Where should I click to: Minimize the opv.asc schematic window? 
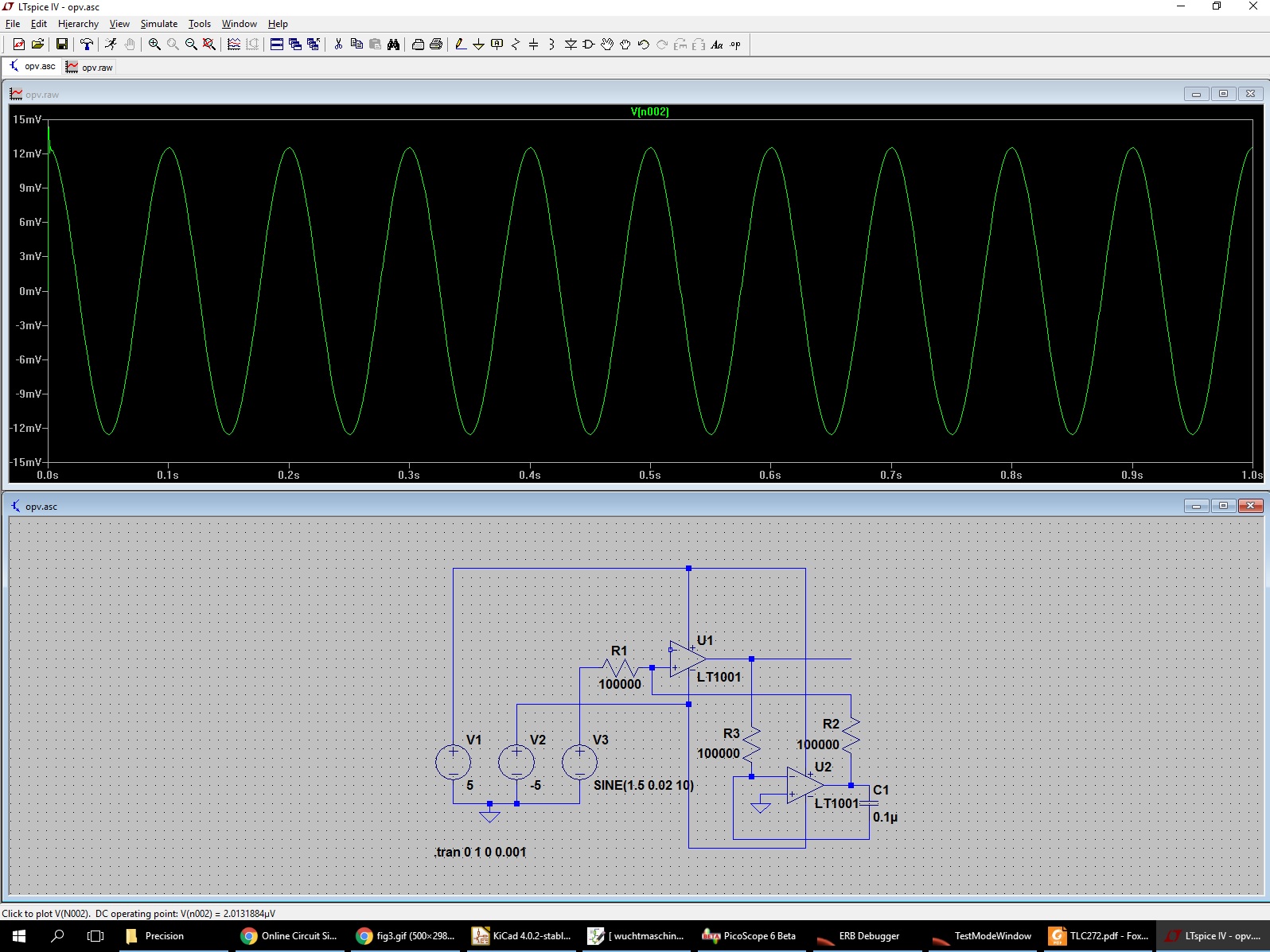(x=1196, y=506)
